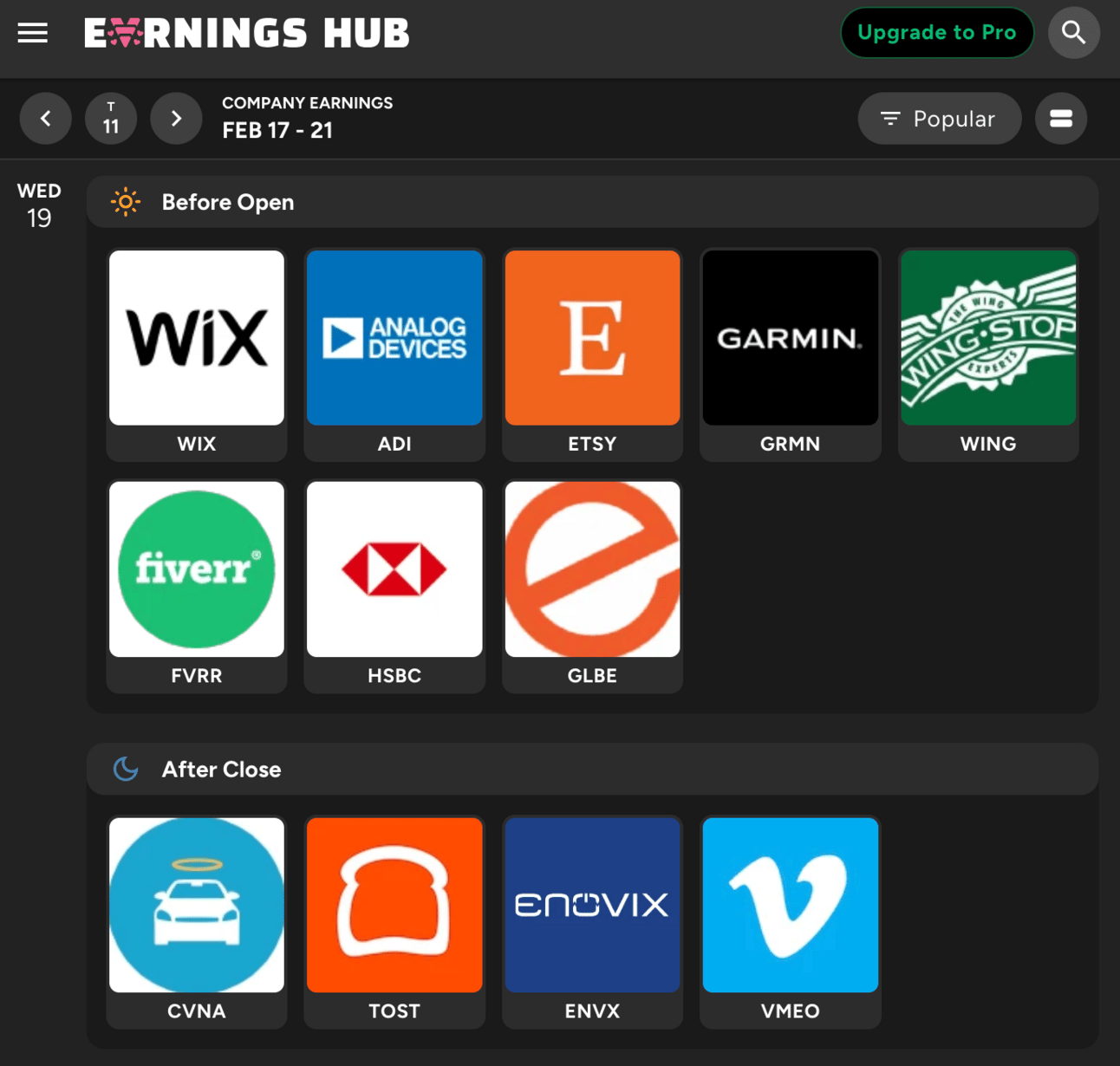1120x1066 pixels.
Task: Click the VMEO ticker label
Action: tap(791, 1011)
